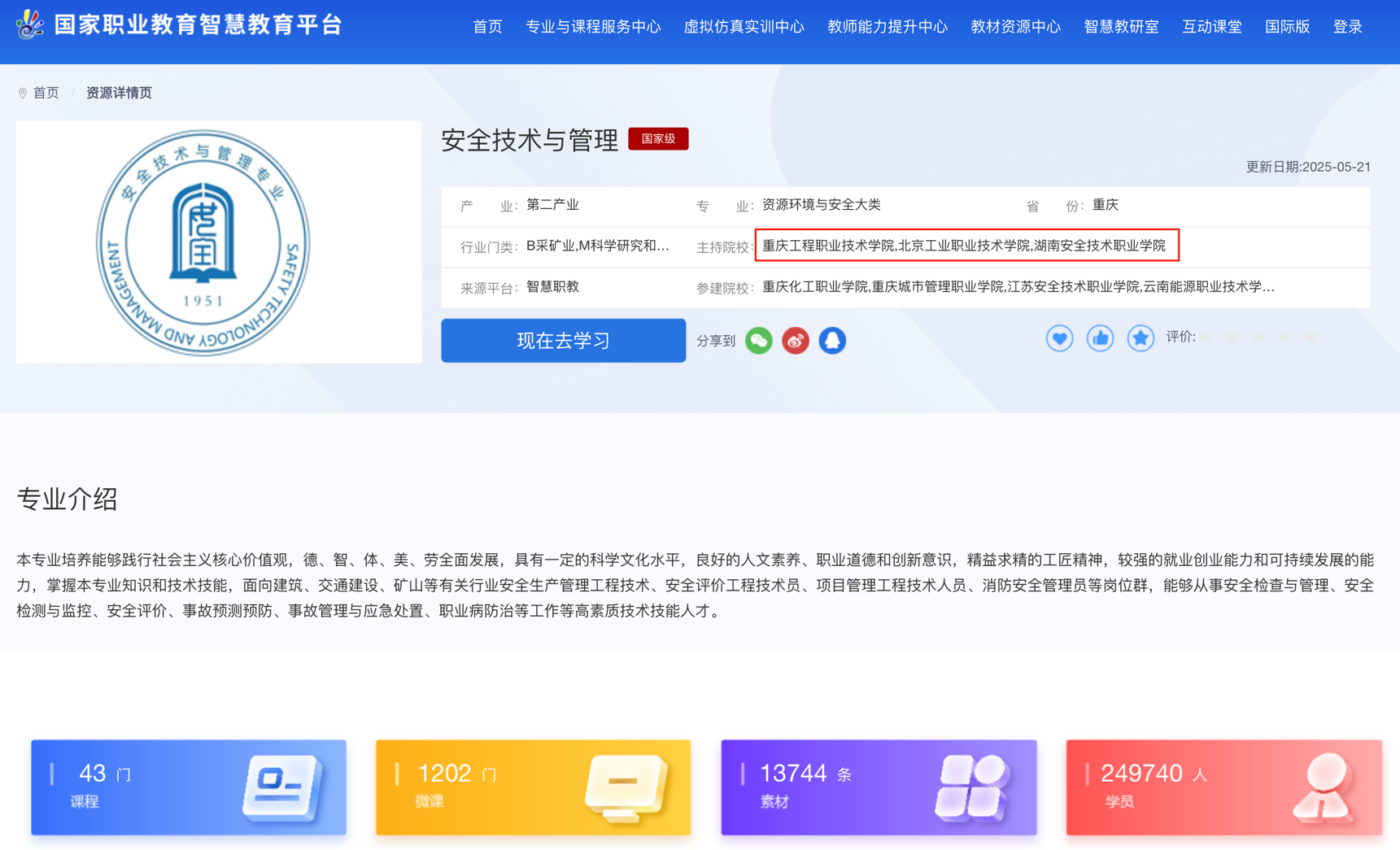The height and width of the screenshot is (850, 1400).
Task: Rate five stars in 评价
Action: tap(1311, 337)
